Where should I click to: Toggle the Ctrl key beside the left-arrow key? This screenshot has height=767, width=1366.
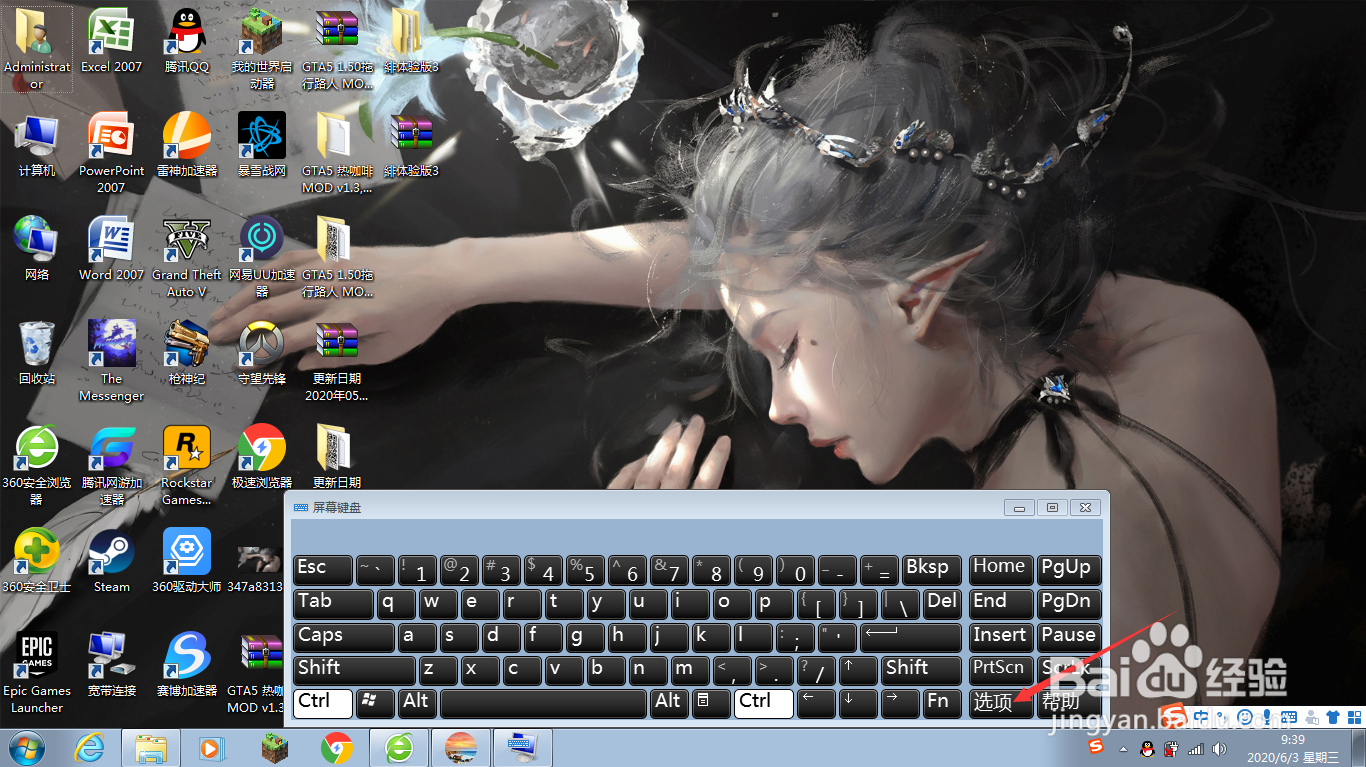(764, 703)
